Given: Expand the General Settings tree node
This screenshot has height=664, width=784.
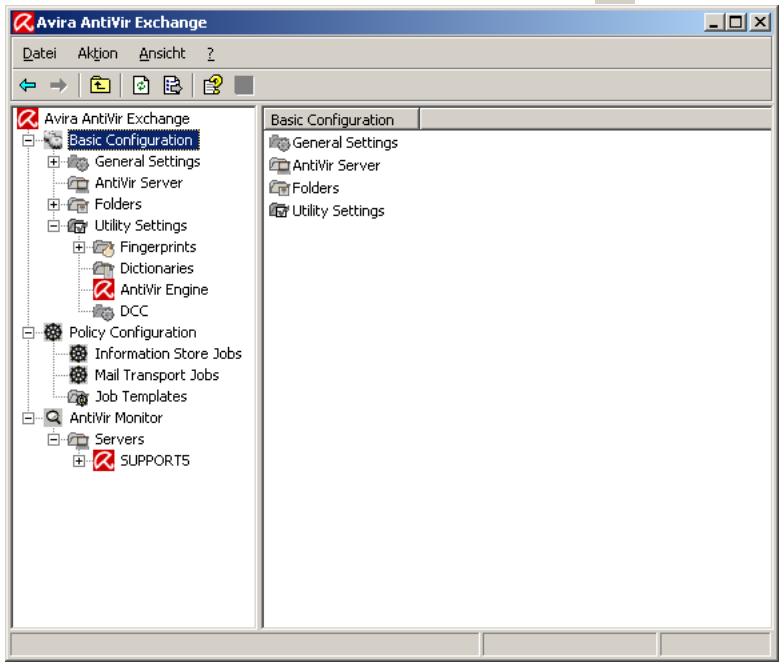Looking at the screenshot, I should click(54, 162).
